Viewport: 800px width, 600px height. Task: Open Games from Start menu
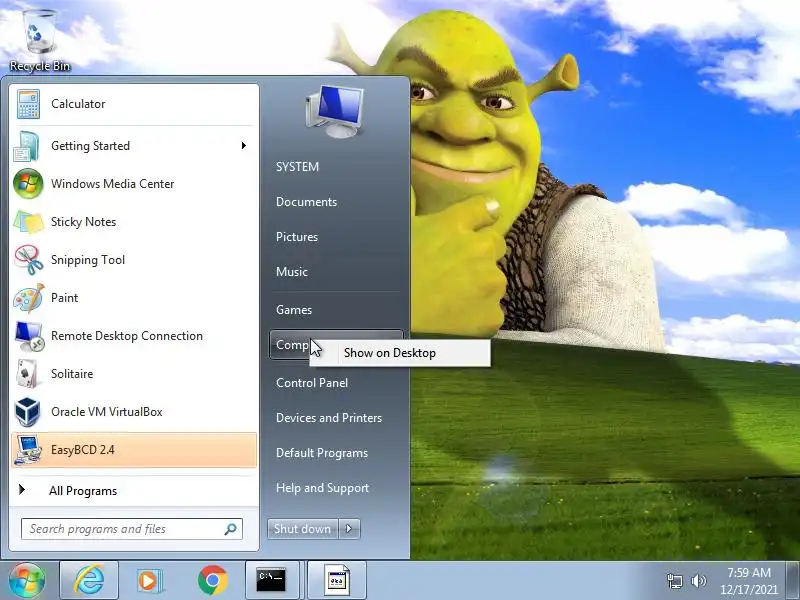coord(294,310)
